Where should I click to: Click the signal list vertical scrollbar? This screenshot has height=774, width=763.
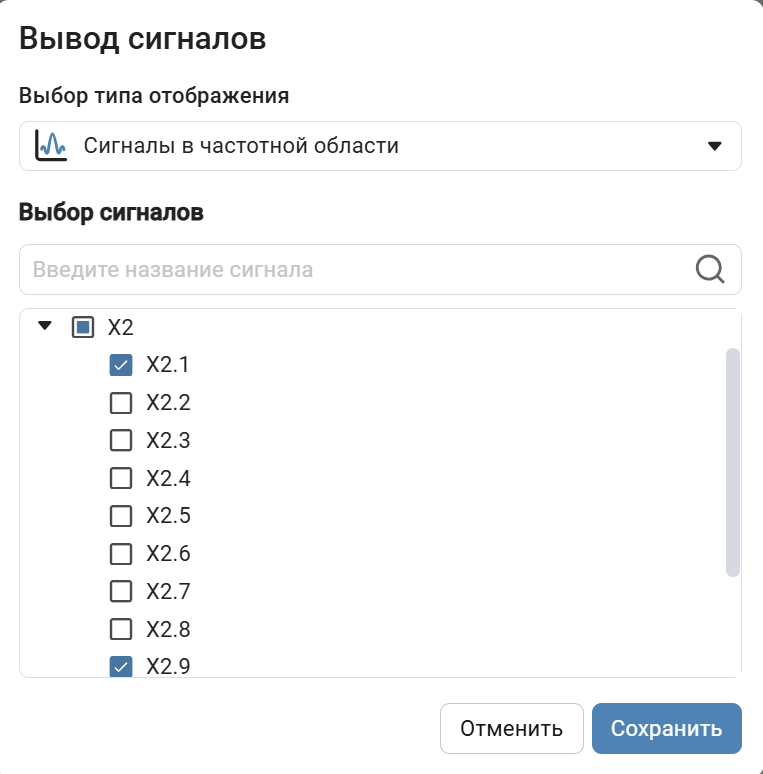click(732, 462)
